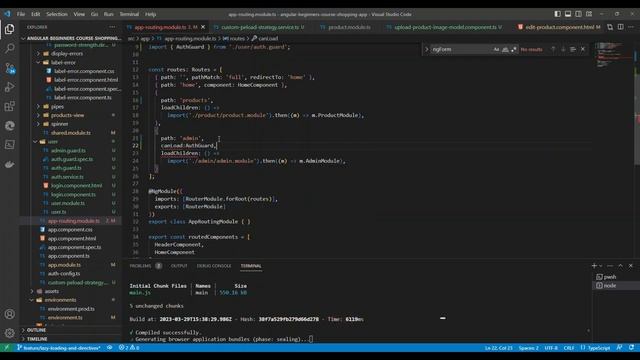Close the terminal panel
This screenshot has height=360, width=640.
click(631, 266)
